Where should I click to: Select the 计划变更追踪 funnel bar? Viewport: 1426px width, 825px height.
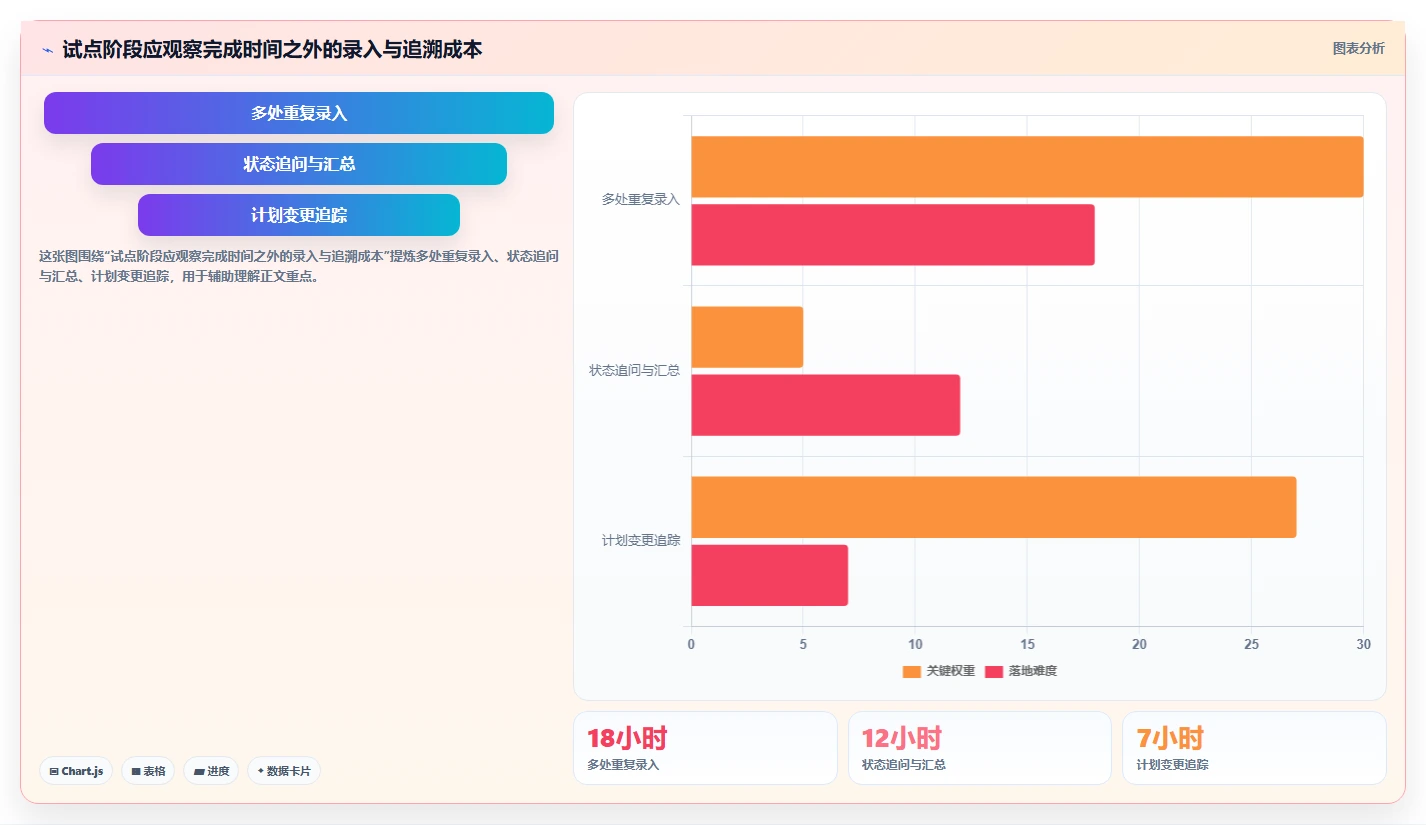[299, 215]
